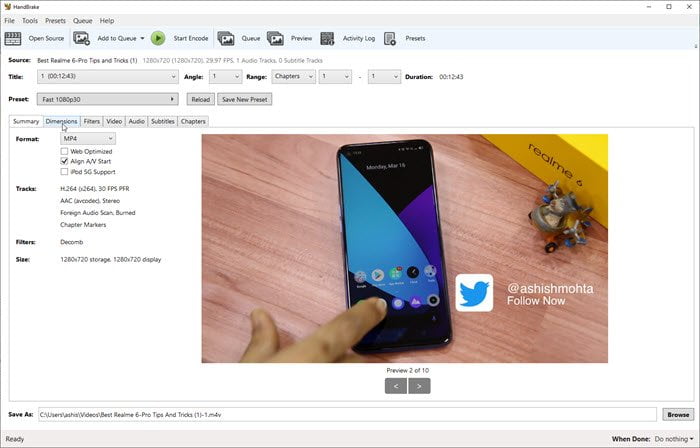Screen dimensions: 700x448
Task: Click the 'Decomb' filter text
Action: (71, 242)
